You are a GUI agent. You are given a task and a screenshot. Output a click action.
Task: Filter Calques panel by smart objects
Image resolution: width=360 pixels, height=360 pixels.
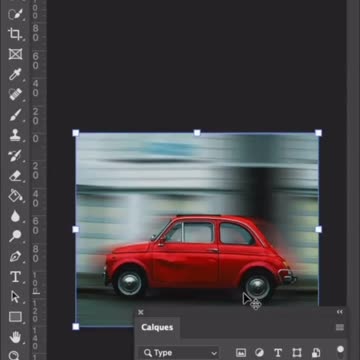point(316,353)
